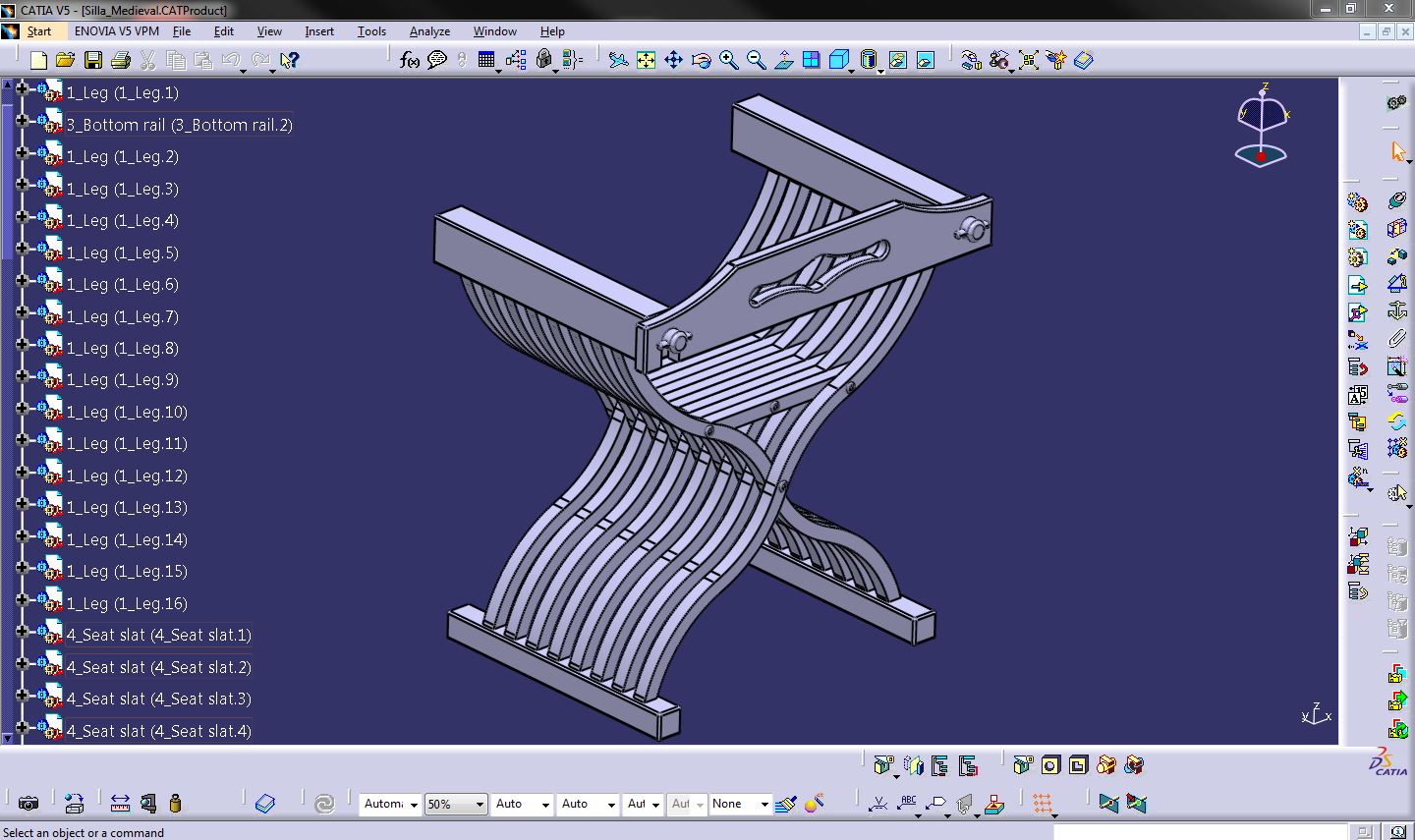Open the Window menu

pyautogui.click(x=495, y=31)
